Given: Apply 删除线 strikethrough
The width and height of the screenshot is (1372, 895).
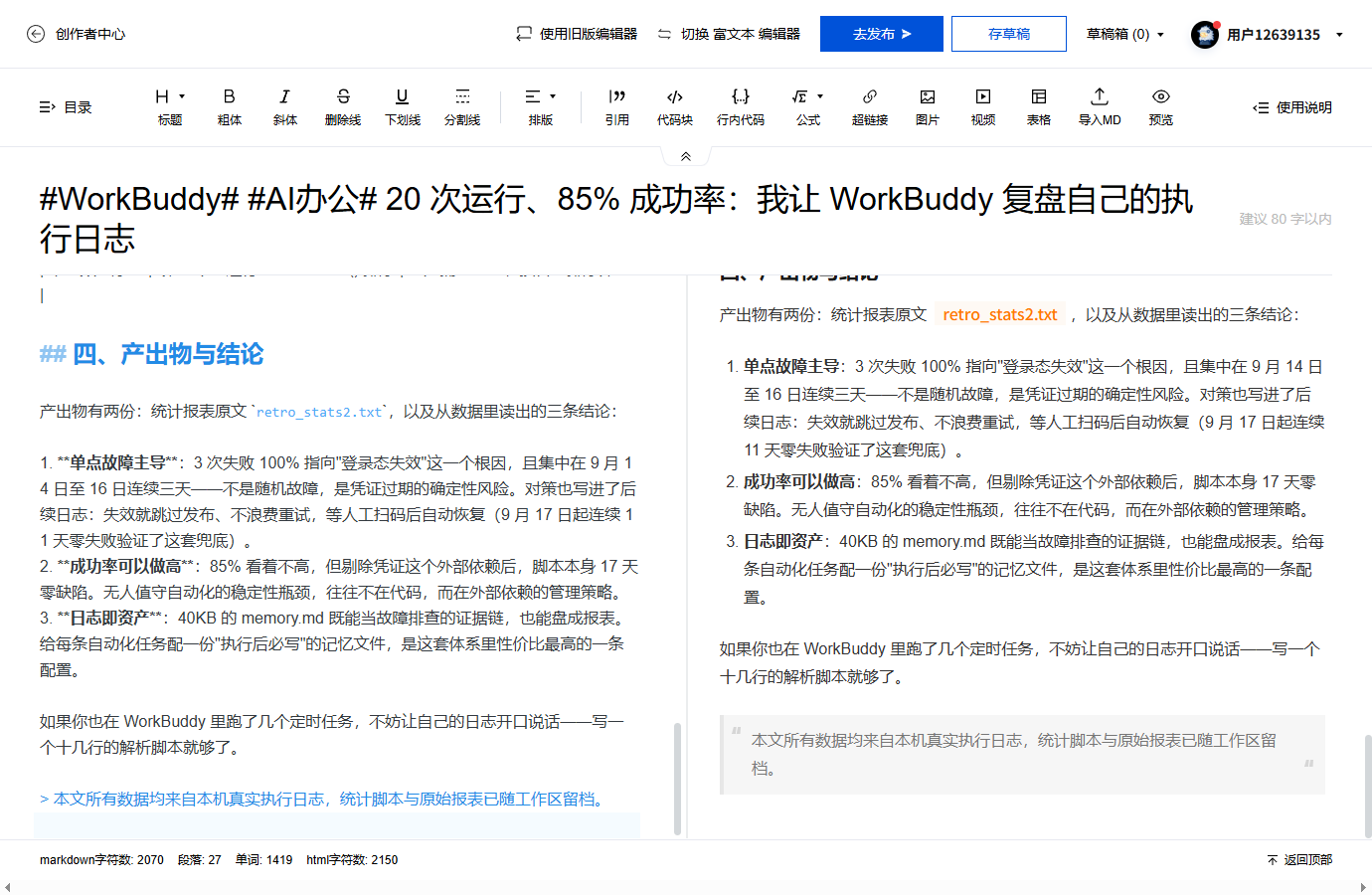Looking at the screenshot, I should tap(343, 107).
